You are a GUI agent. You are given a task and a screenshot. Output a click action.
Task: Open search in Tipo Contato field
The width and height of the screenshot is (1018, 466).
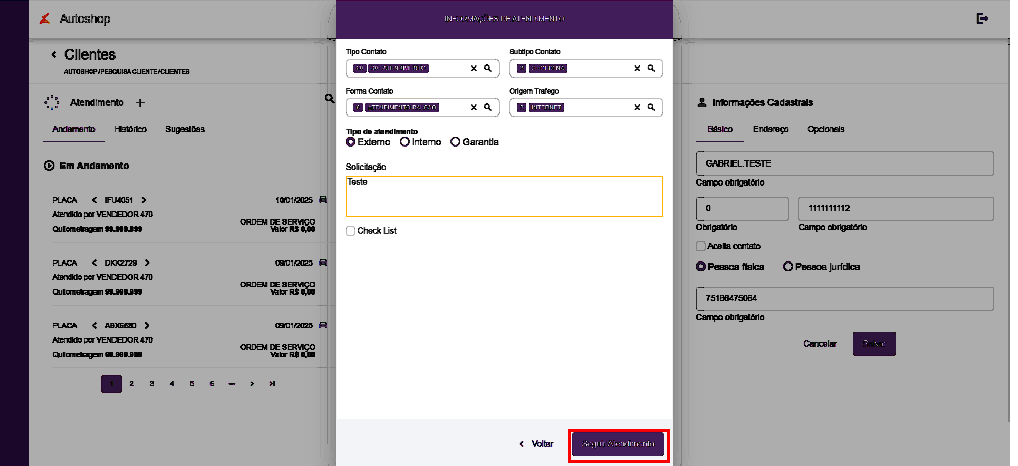tap(488, 68)
